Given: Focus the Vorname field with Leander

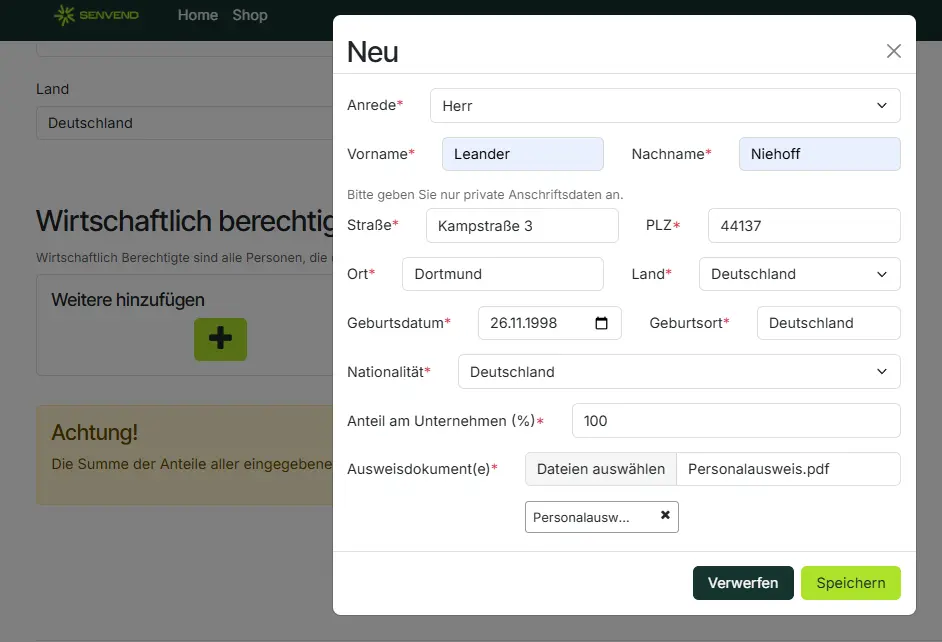Looking at the screenshot, I should (523, 154).
